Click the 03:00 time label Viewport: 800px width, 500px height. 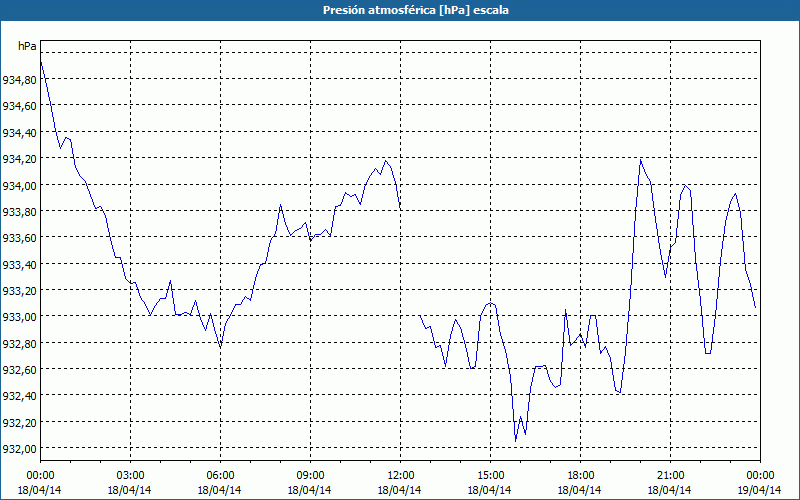130,476
